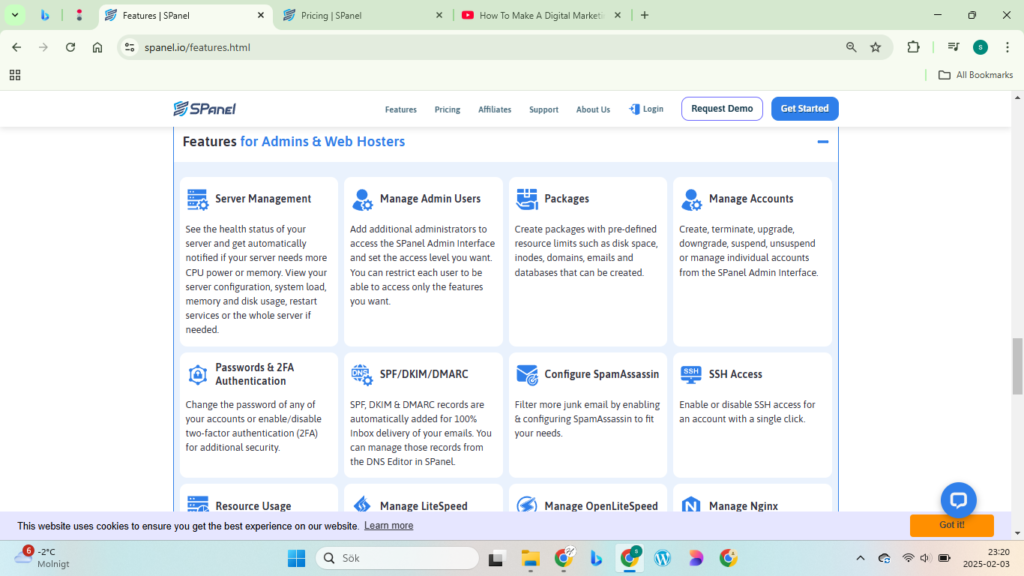The height and width of the screenshot is (576, 1024).
Task: Open the Features nav menu
Action: [x=400, y=110]
